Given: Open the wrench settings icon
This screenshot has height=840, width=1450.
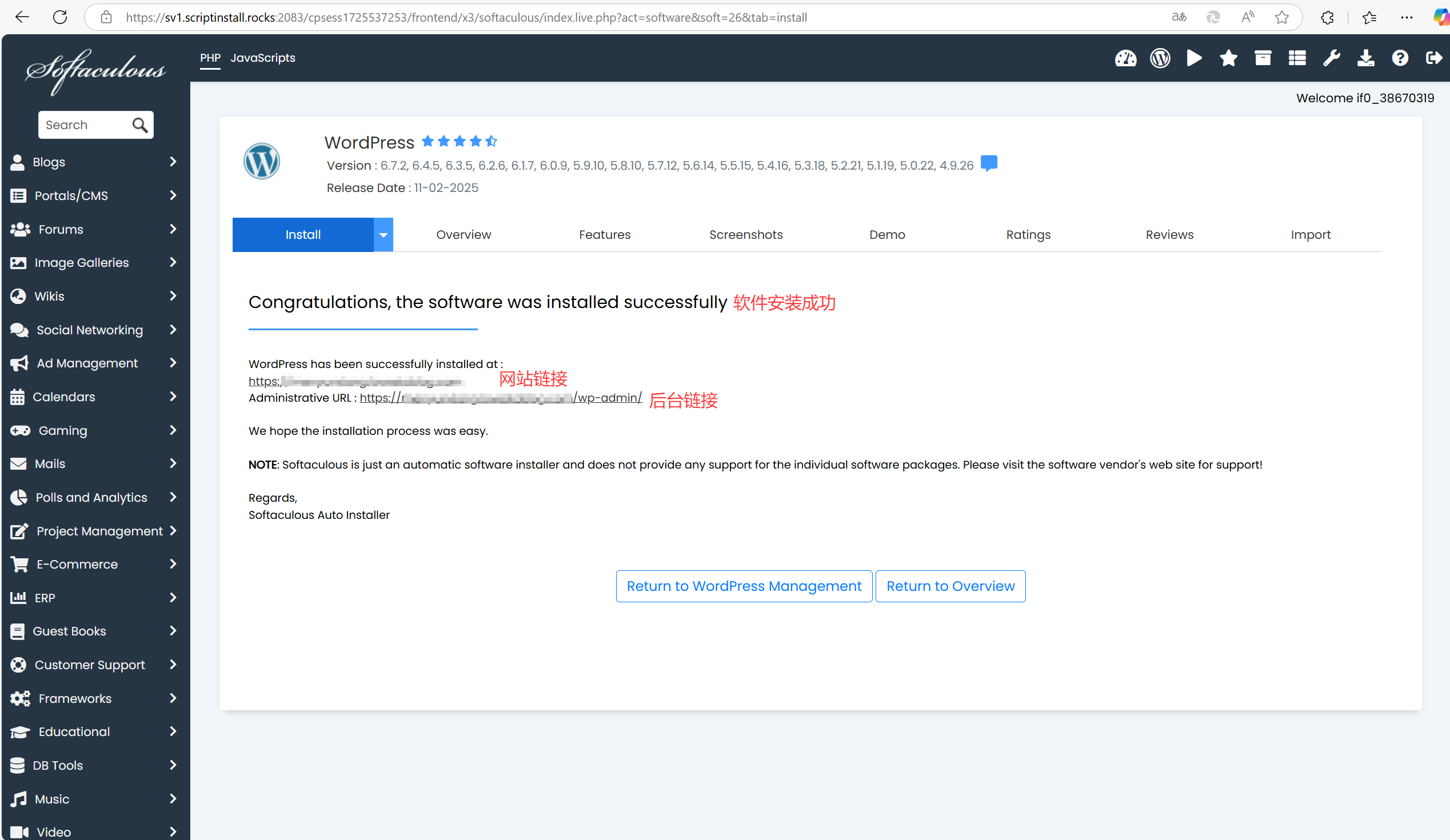Looking at the screenshot, I should point(1331,58).
